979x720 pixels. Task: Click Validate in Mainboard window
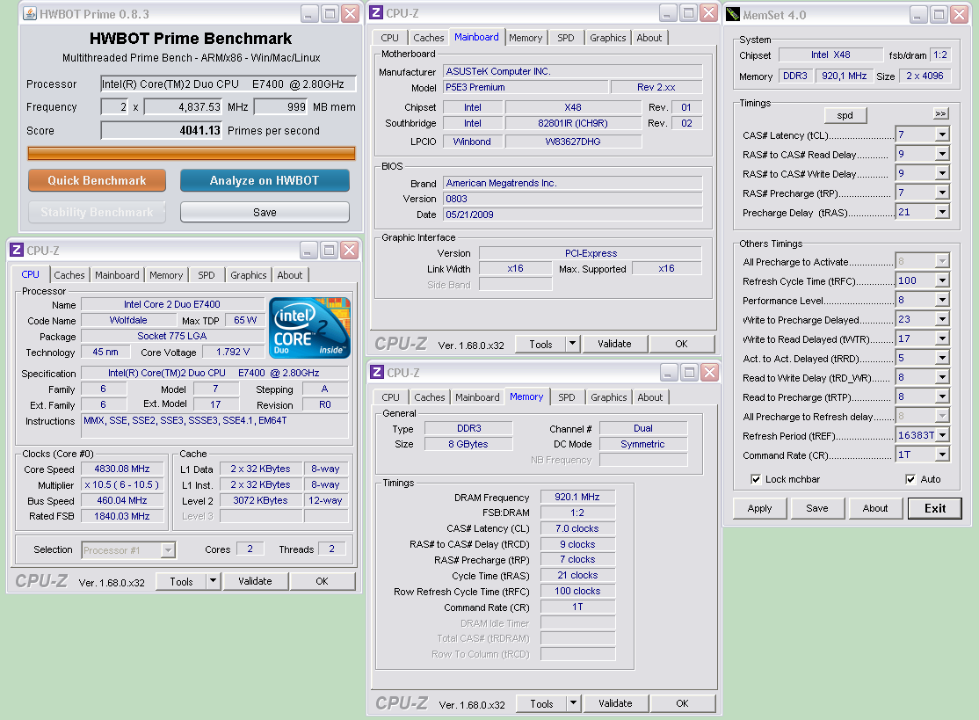[x=614, y=343]
